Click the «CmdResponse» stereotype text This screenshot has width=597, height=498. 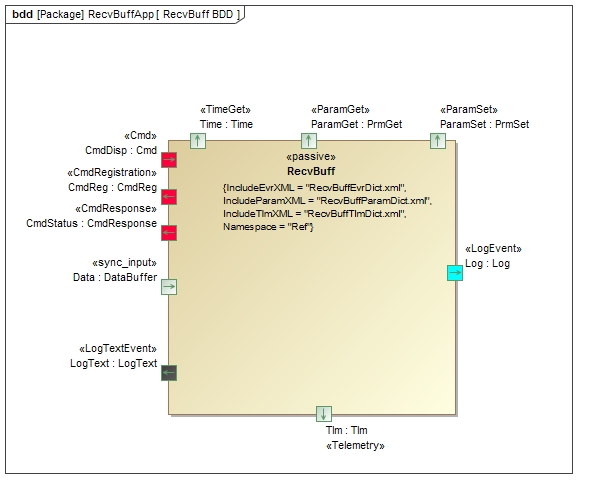[x=116, y=208]
